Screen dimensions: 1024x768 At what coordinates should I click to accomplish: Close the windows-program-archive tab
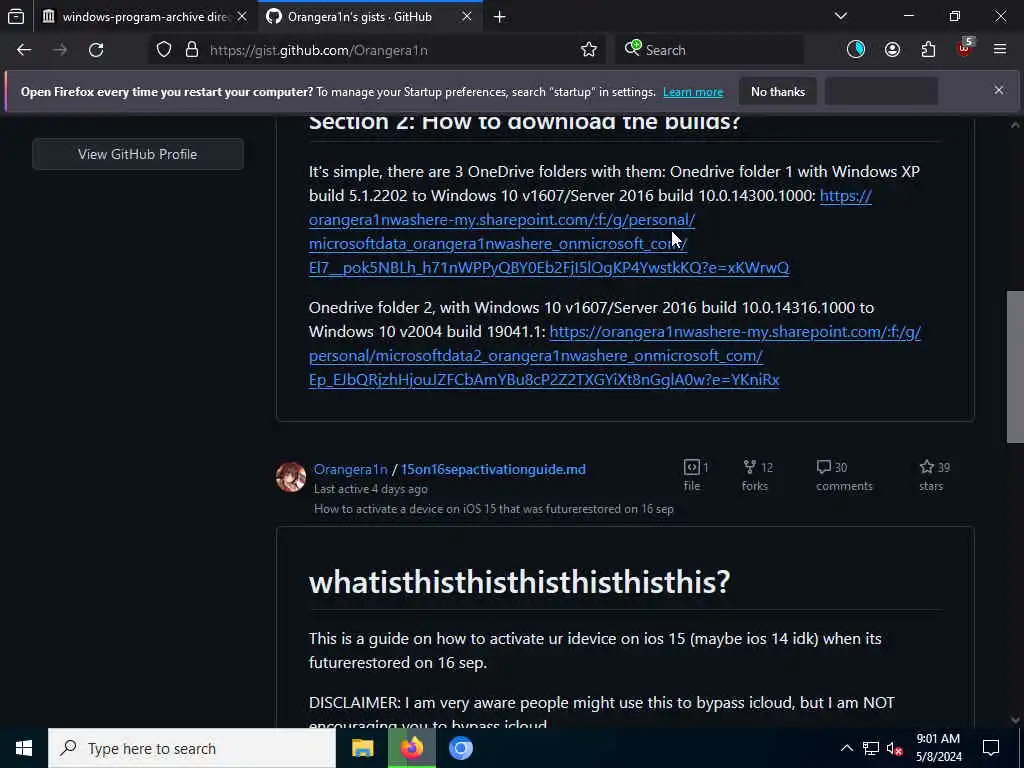point(242,16)
